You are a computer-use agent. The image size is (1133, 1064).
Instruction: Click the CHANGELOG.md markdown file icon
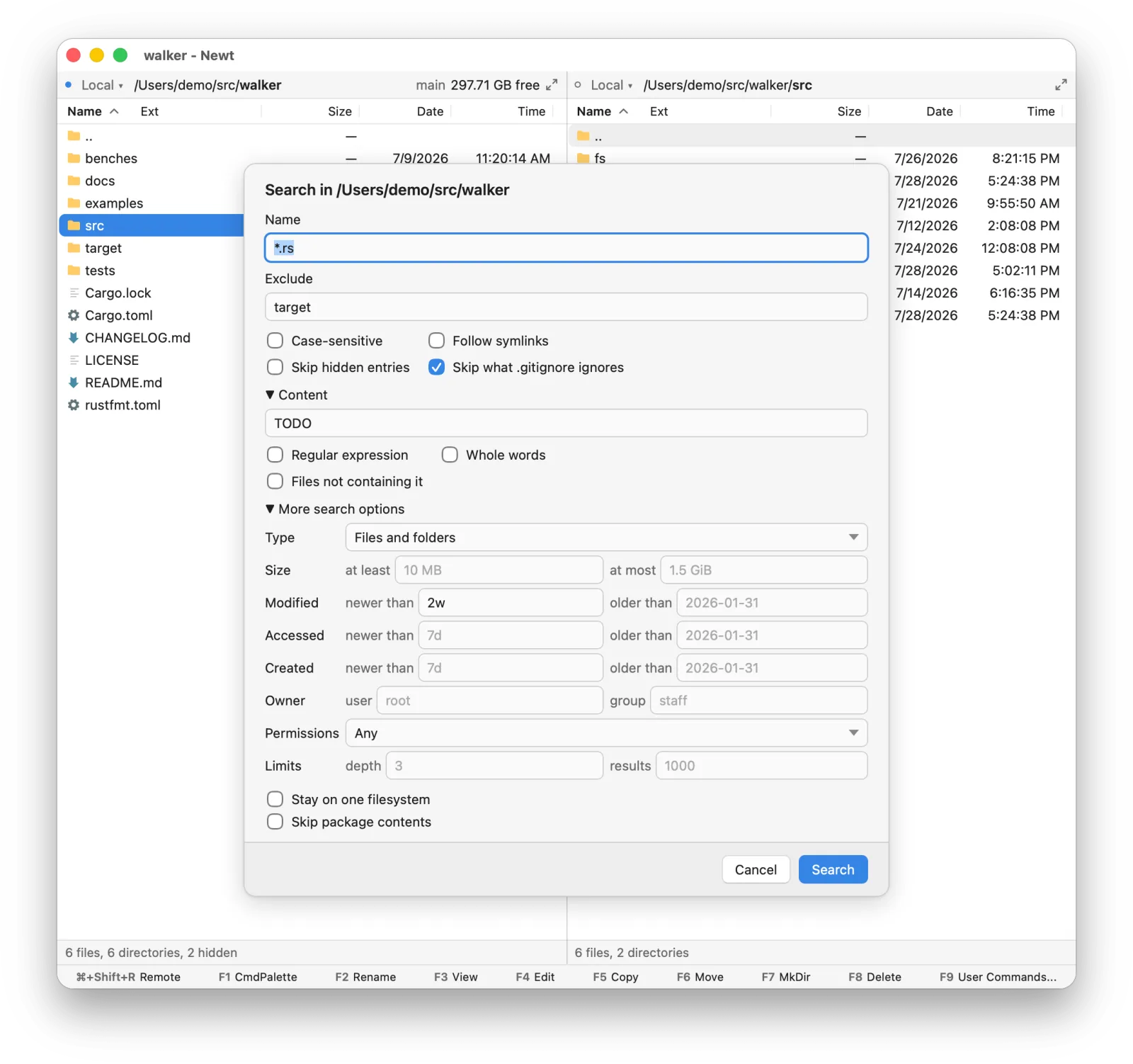tap(74, 338)
